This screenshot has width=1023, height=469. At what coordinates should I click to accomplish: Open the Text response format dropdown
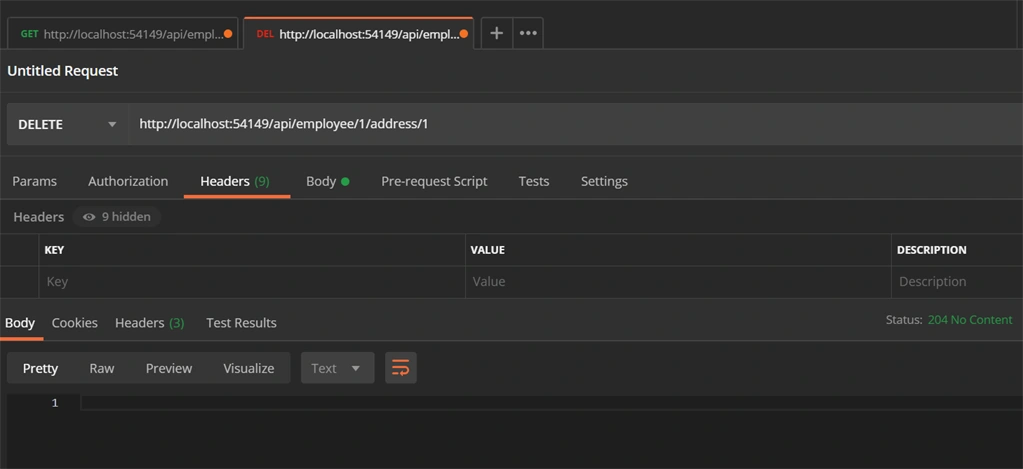click(x=337, y=368)
